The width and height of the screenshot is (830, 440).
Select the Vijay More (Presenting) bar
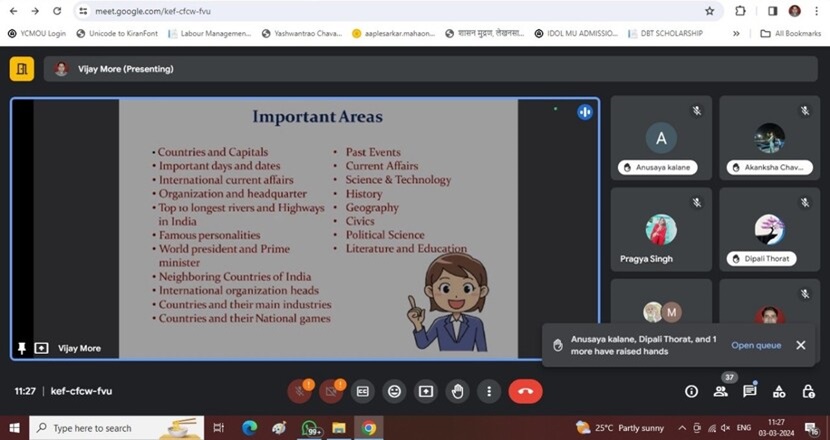click(x=430, y=69)
